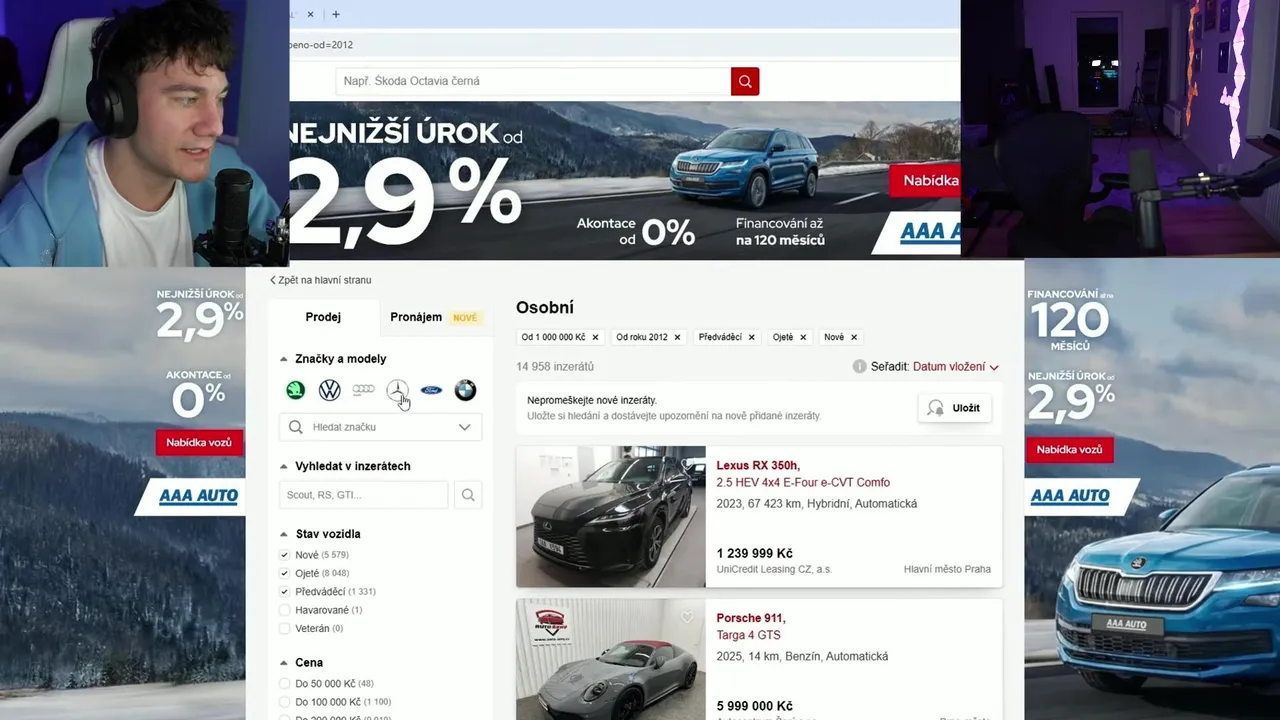Select the BMW brand logo

[465, 390]
